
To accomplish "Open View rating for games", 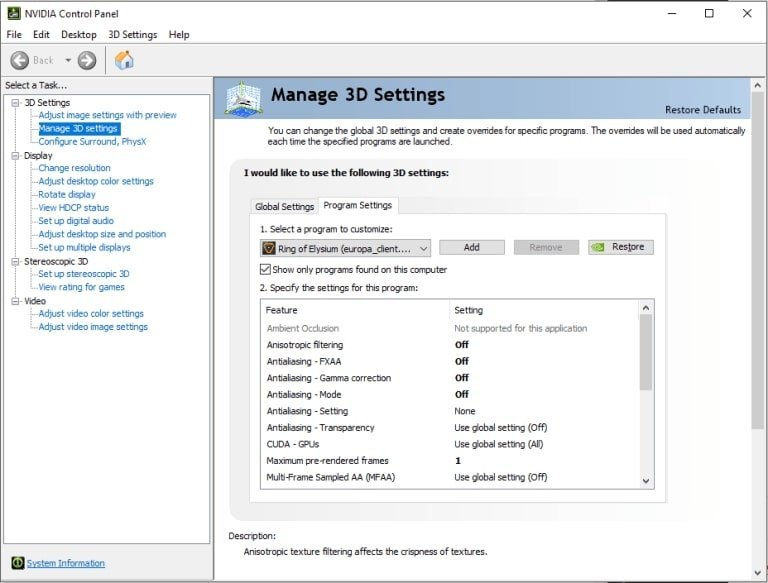I will pyautogui.click(x=81, y=287).
